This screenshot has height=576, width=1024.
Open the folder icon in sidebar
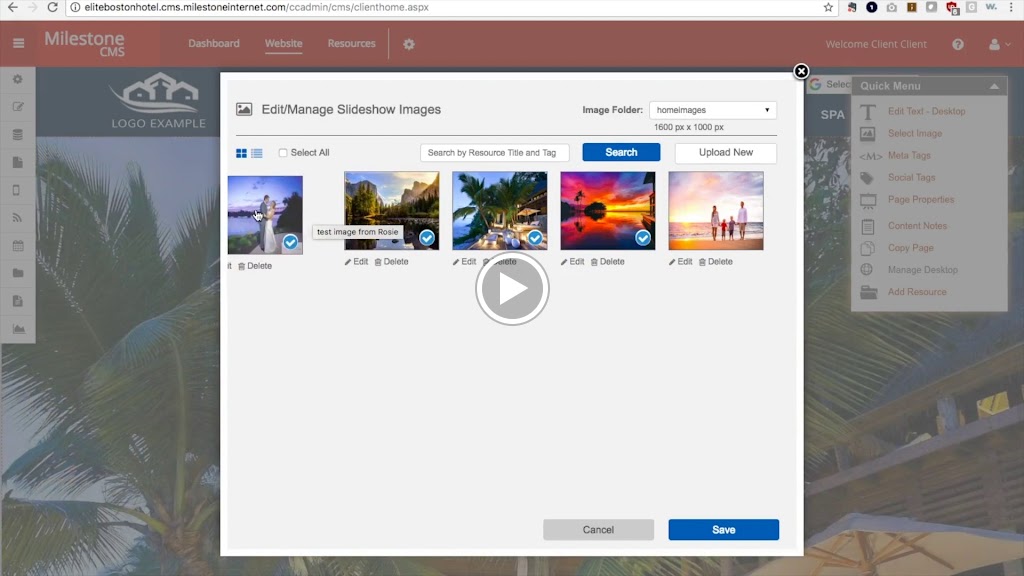[x=18, y=273]
